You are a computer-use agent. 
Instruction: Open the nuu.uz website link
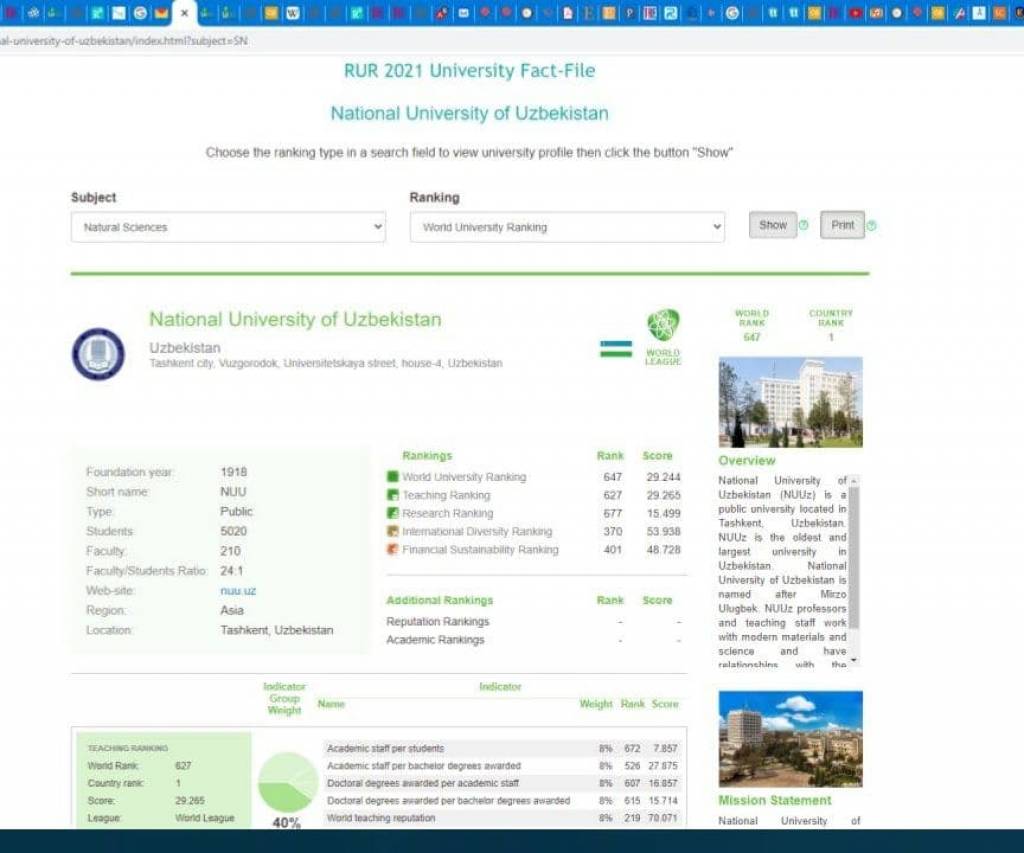tap(238, 591)
